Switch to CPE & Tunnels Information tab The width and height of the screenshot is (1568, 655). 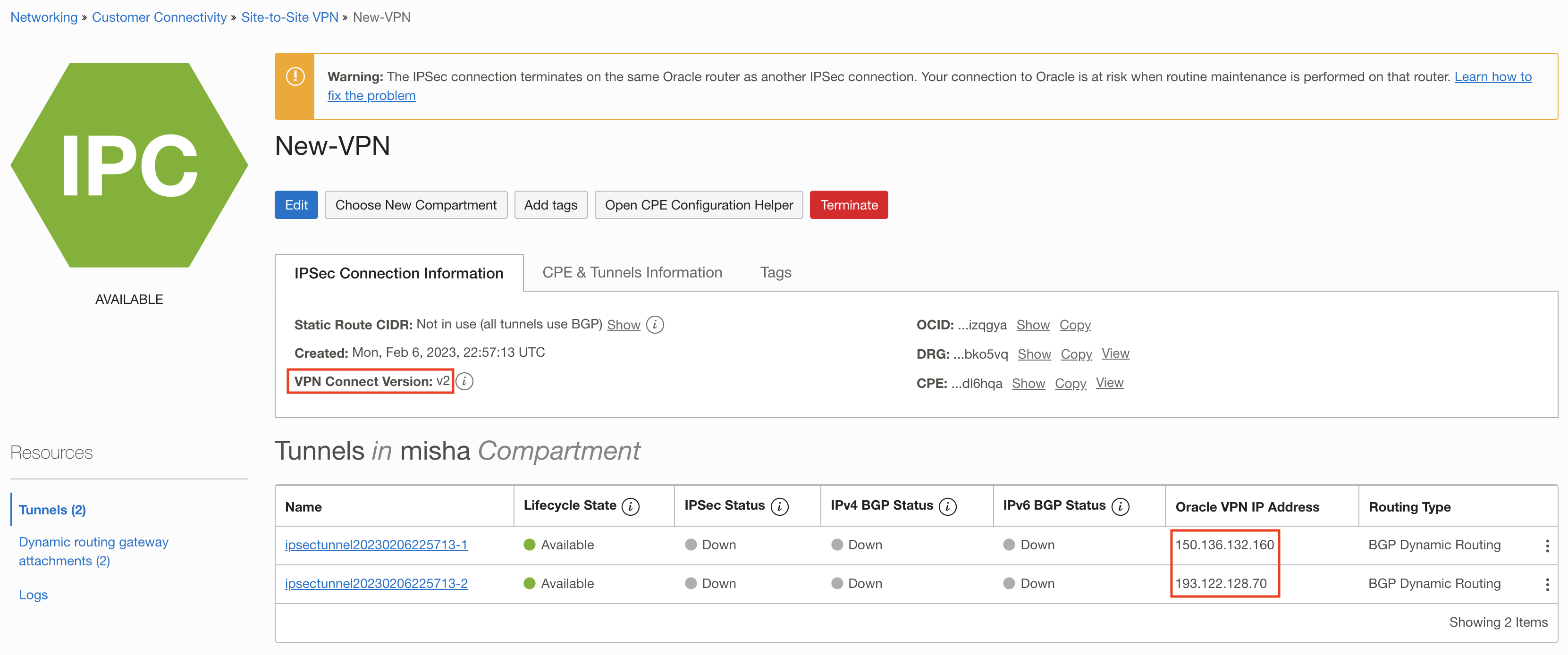pyautogui.click(x=631, y=272)
